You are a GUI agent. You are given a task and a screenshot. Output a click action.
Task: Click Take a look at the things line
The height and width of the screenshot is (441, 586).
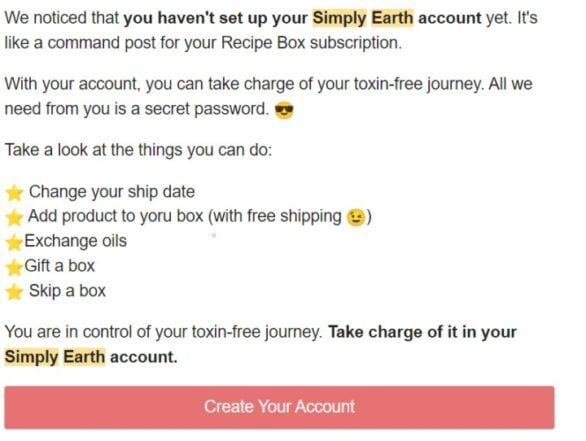(138, 151)
